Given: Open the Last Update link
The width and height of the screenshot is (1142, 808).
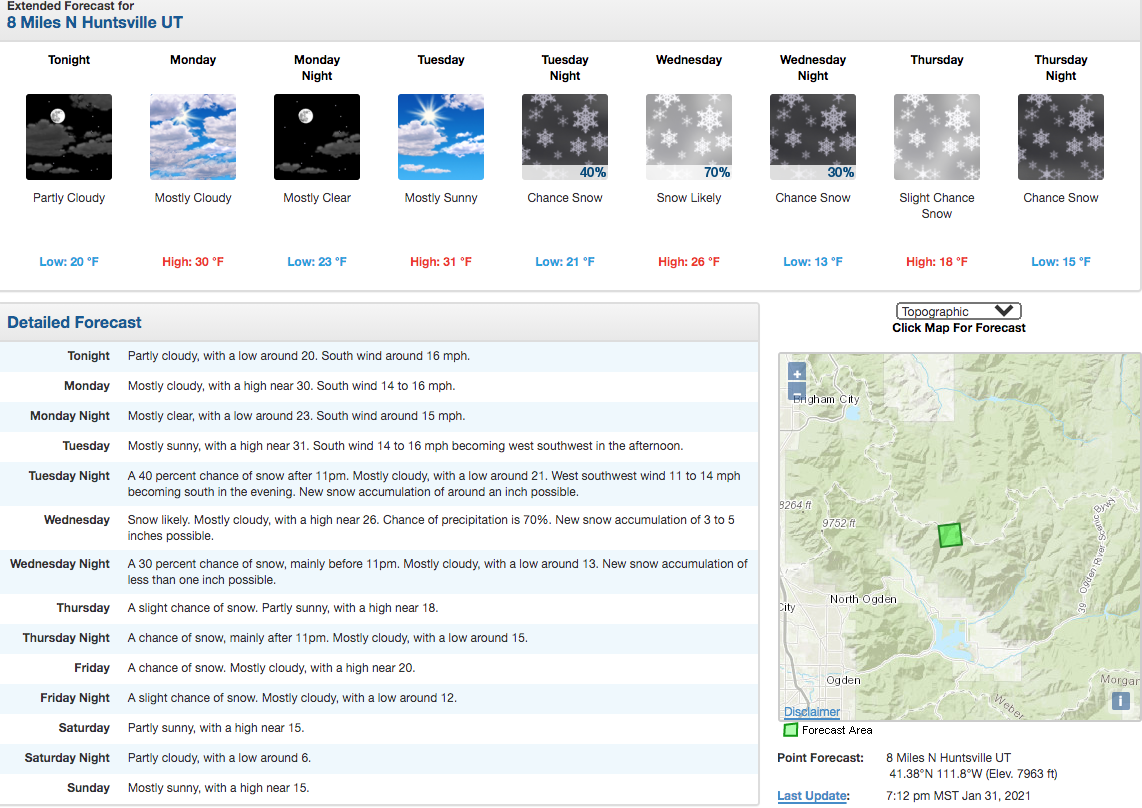Looking at the screenshot, I should 813,796.
